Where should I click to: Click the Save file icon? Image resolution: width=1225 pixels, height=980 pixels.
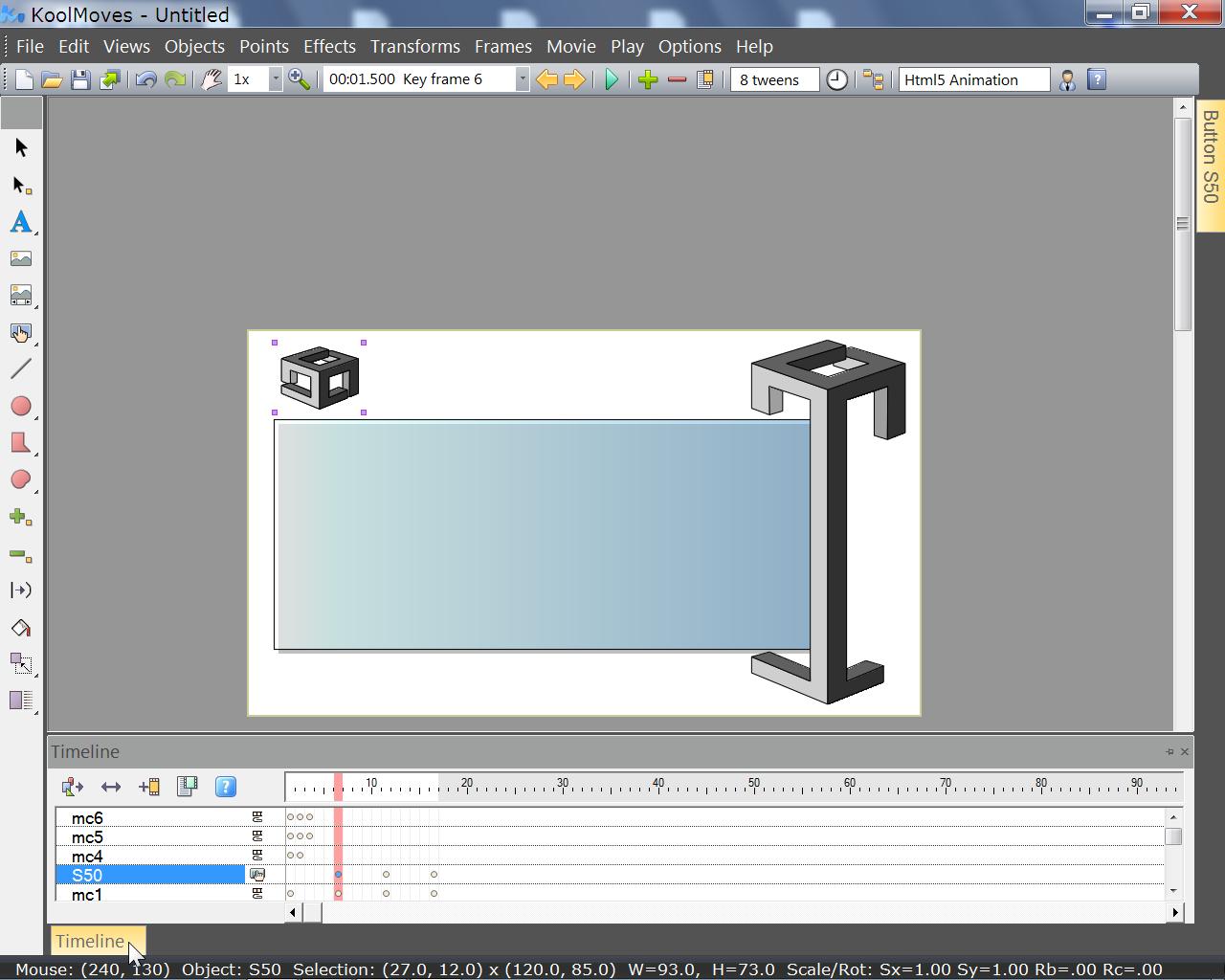point(80,79)
